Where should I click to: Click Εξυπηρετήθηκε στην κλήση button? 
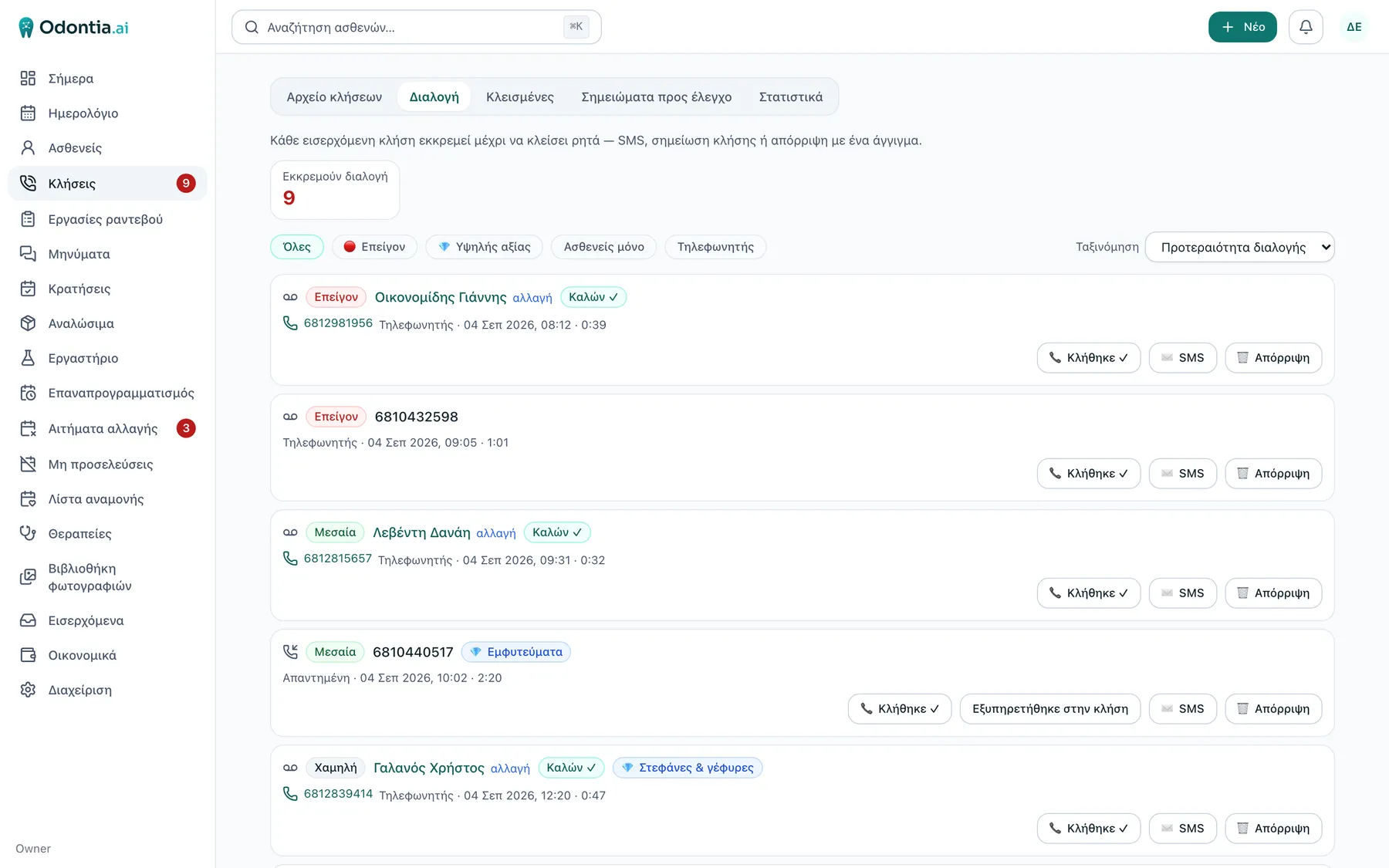click(x=1050, y=709)
